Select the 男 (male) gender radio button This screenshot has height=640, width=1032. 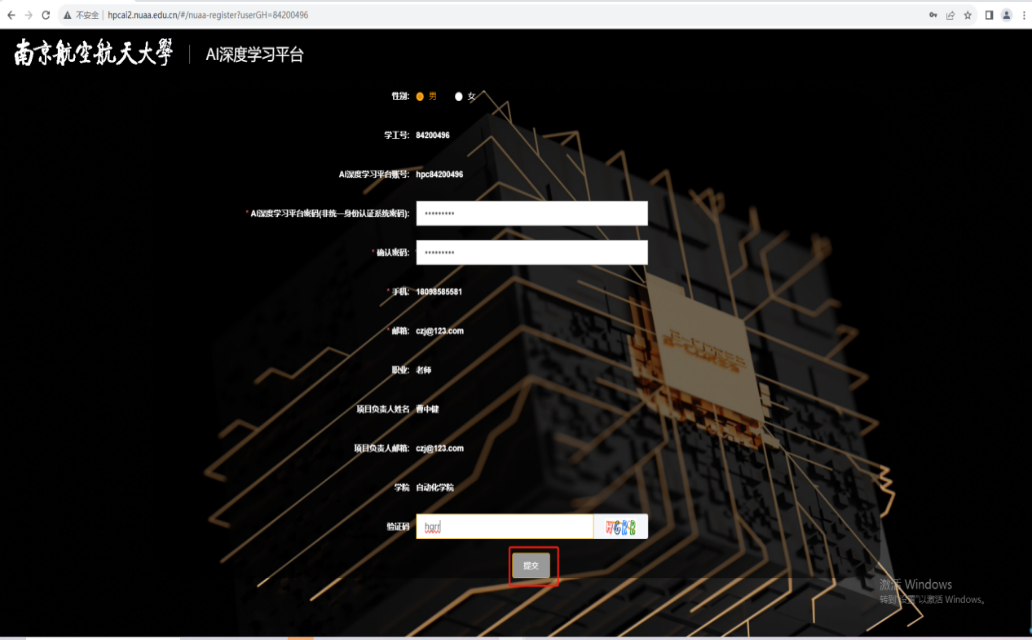pyautogui.click(x=421, y=96)
